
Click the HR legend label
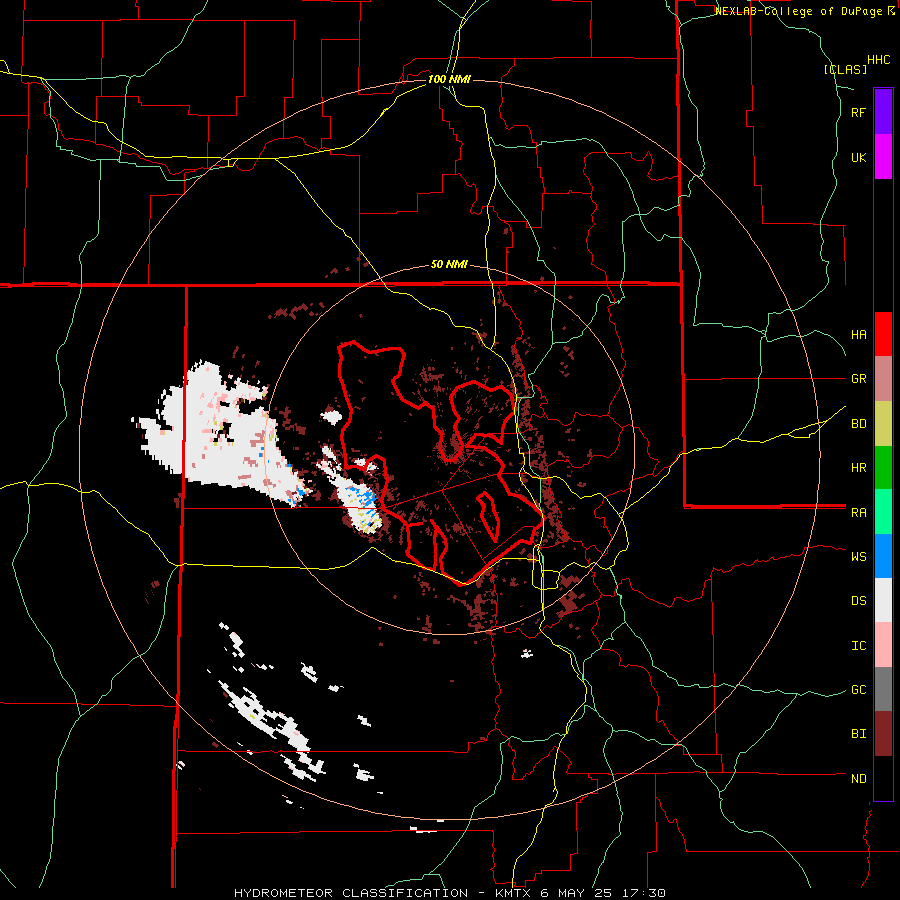(858, 468)
